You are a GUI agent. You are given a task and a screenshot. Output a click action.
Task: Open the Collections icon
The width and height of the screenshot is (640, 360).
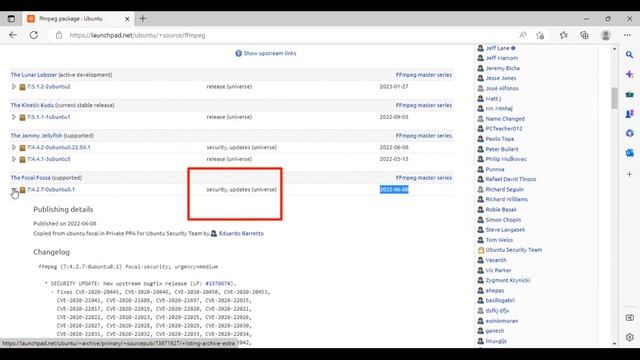click(x=584, y=35)
